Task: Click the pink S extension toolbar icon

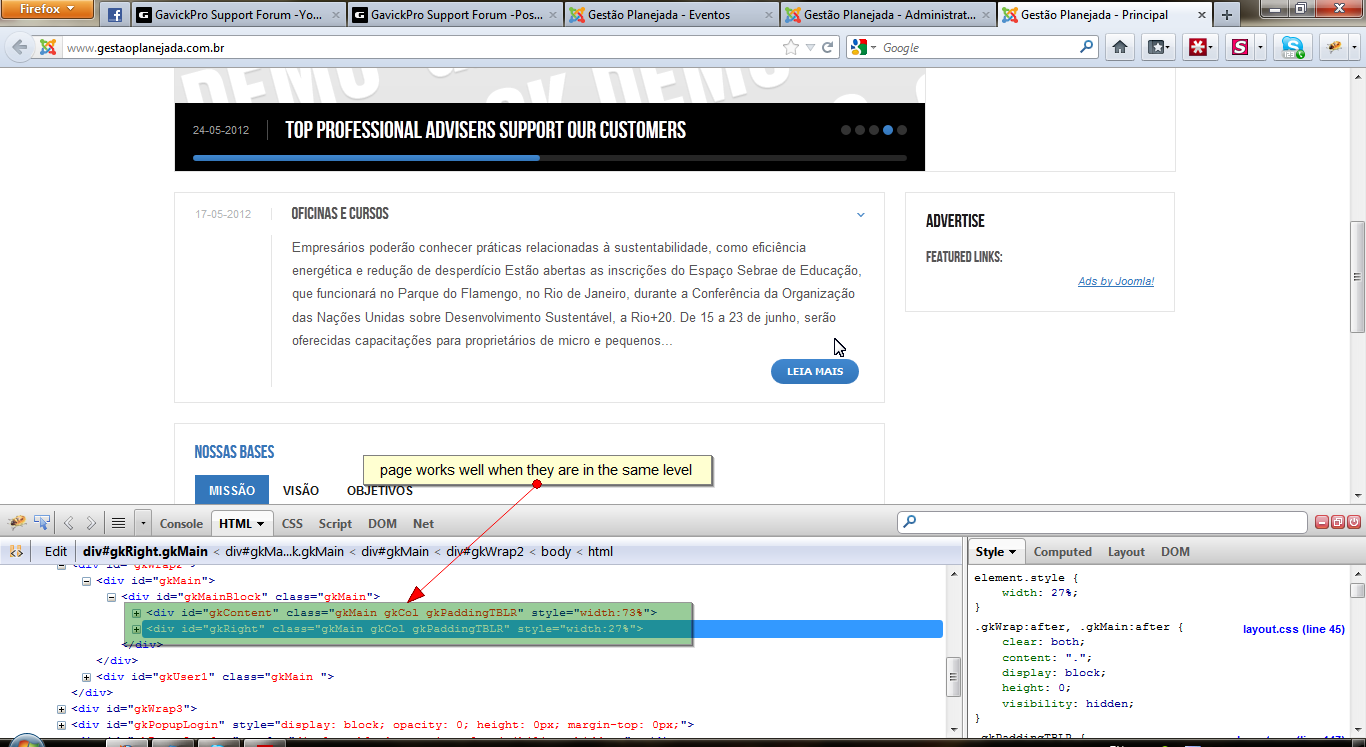Action: [x=1240, y=47]
